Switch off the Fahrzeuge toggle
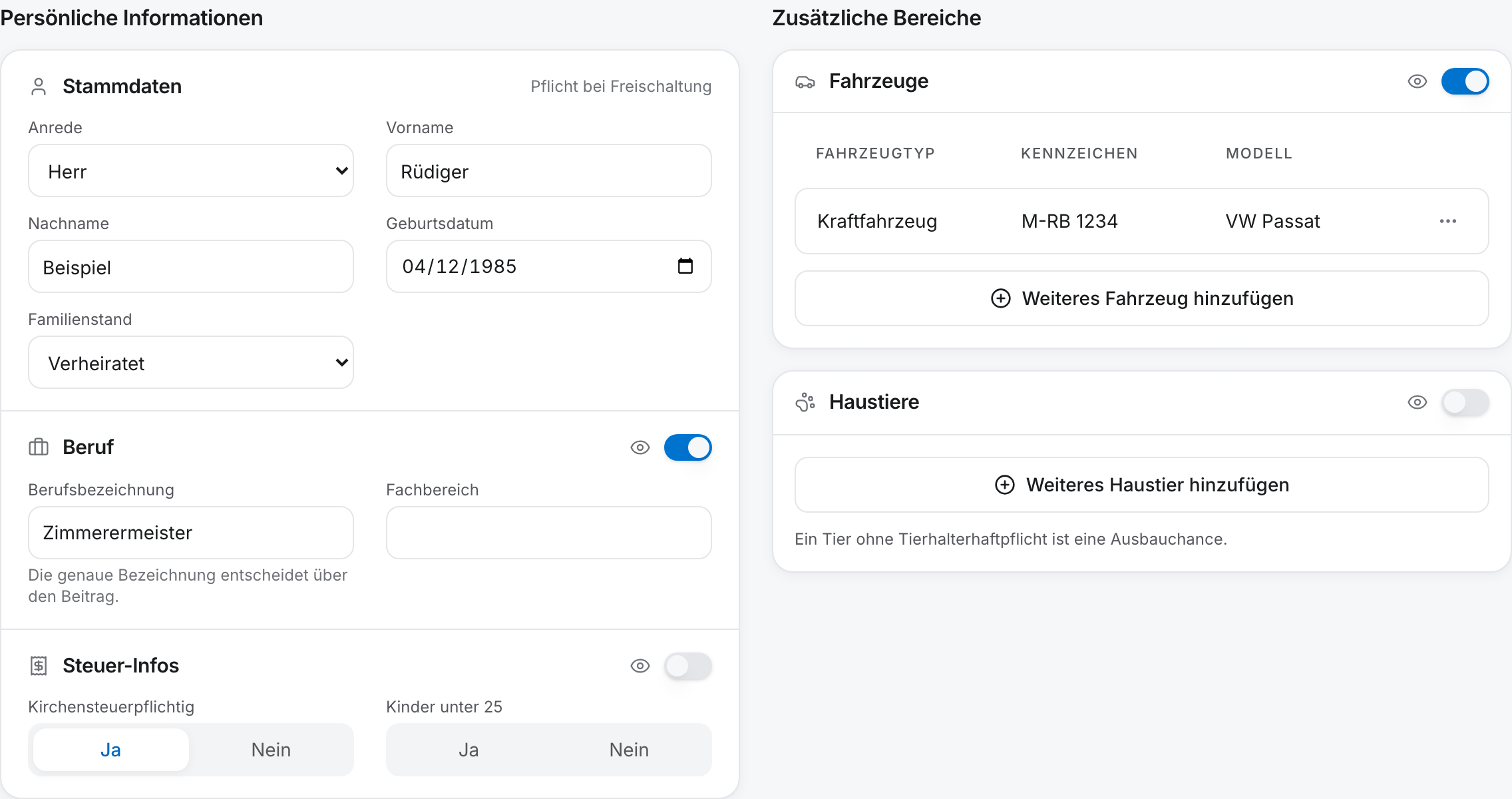Screen dimensions: 1512x799 pyautogui.click(x=1465, y=81)
